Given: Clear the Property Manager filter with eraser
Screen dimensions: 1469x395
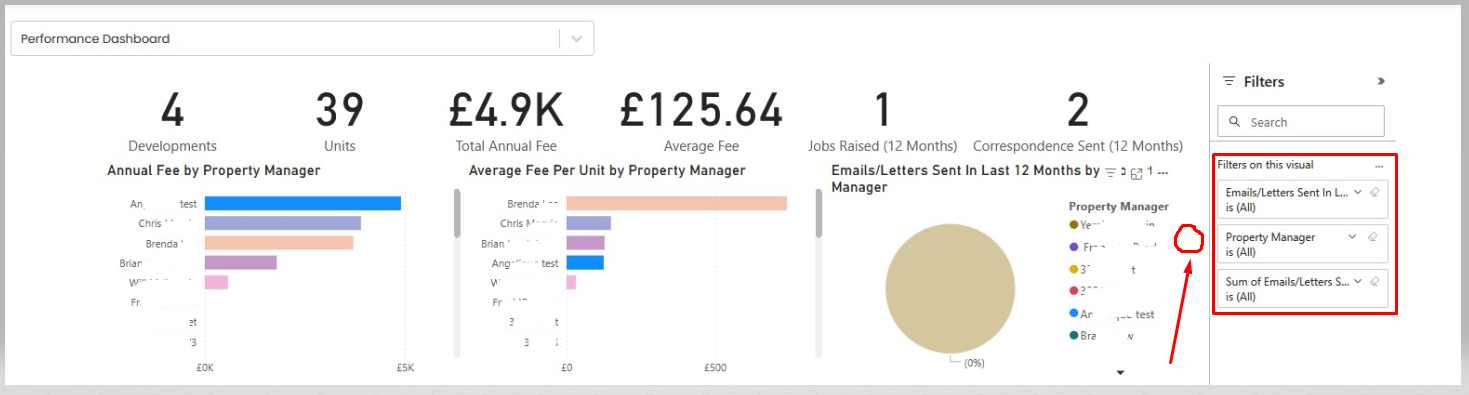Looking at the screenshot, I should (x=1374, y=237).
